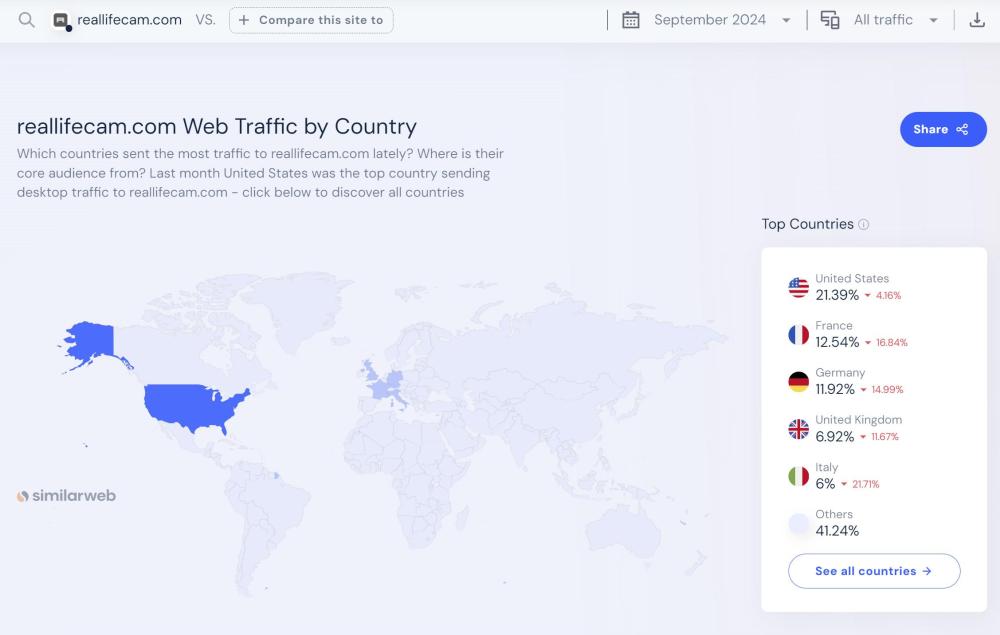Select the Italy flag icon
The height and width of the screenshot is (635, 1000).
tap(798, 476)
